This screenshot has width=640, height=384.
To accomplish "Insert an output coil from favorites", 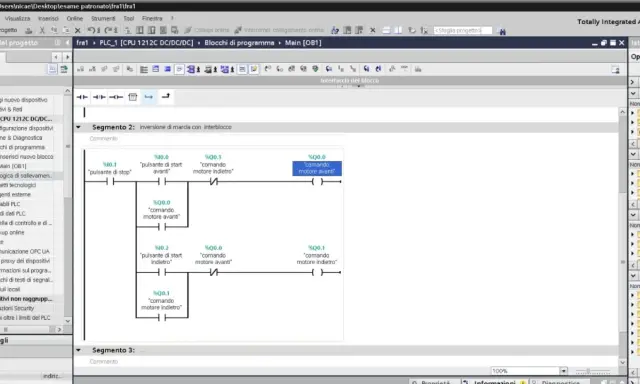I will (116, 97).
